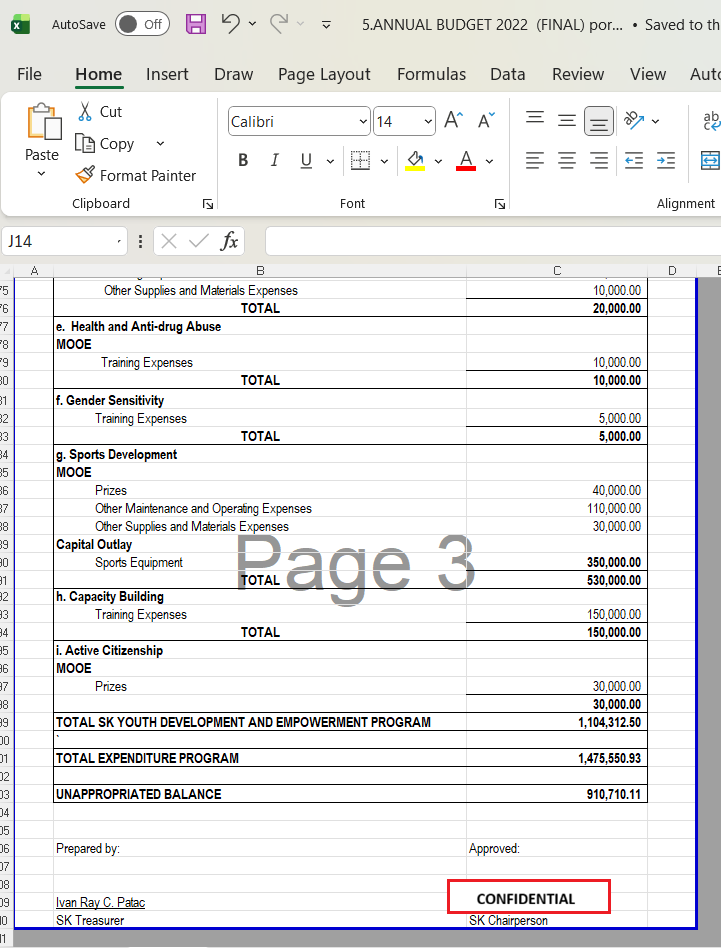Viewport: 721px width, 948px height.
Task: Click the Redo arrow
Action: pyautogui.click(x=279, y=24)
